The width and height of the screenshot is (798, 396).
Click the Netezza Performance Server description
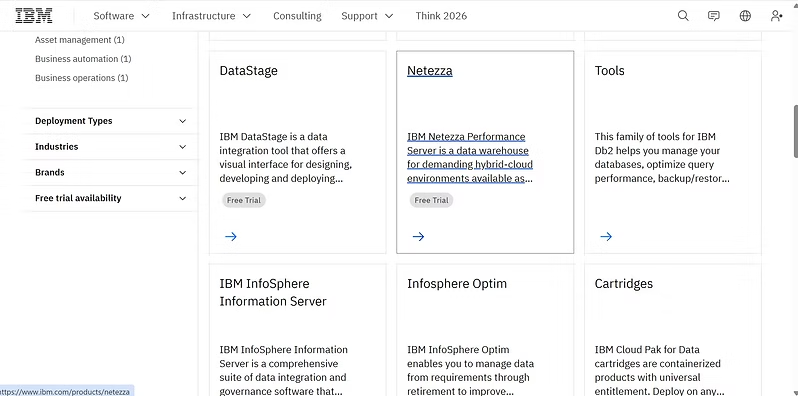point(470,158)
